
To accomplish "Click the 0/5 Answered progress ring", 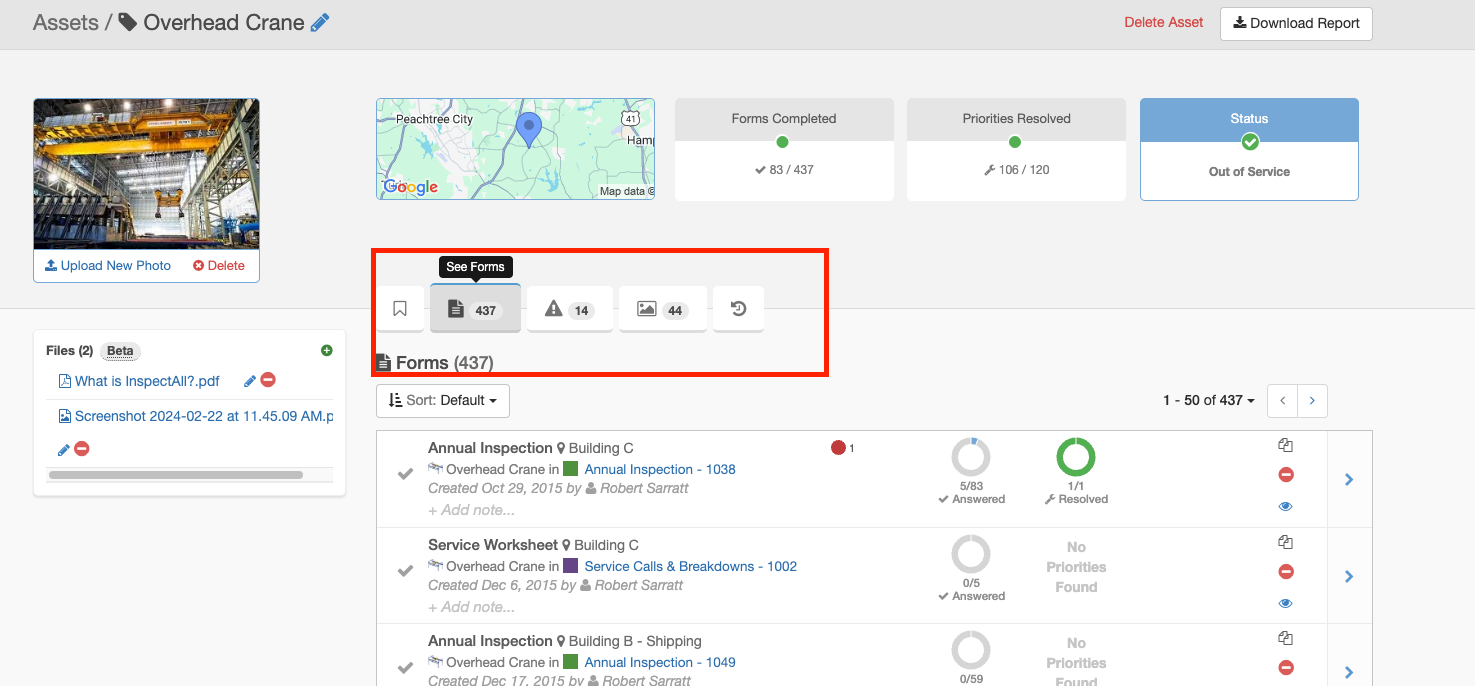I will tap(971, 554).
